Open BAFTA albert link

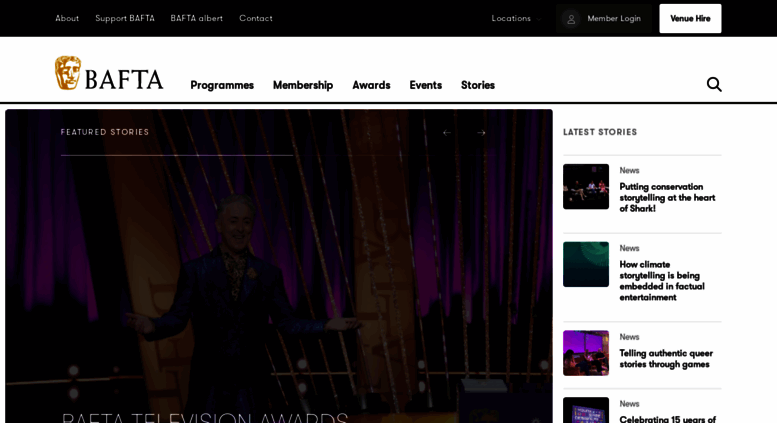tap(197, 18)
